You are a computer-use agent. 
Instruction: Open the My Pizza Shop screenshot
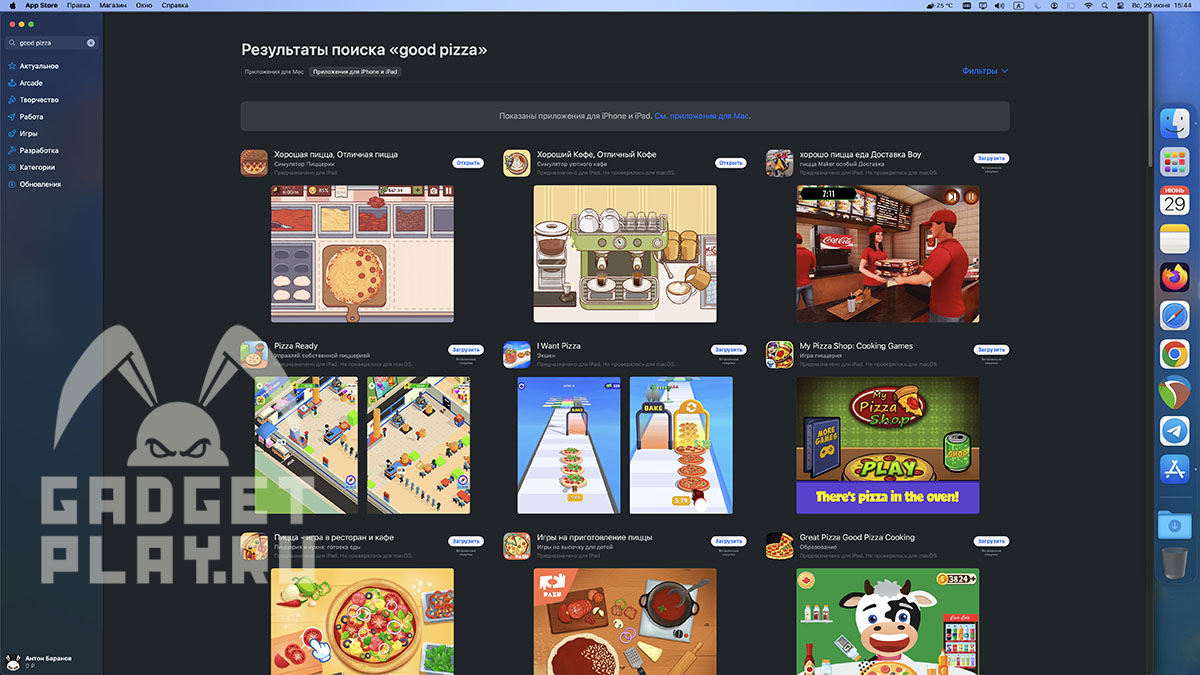coord(888,445)
